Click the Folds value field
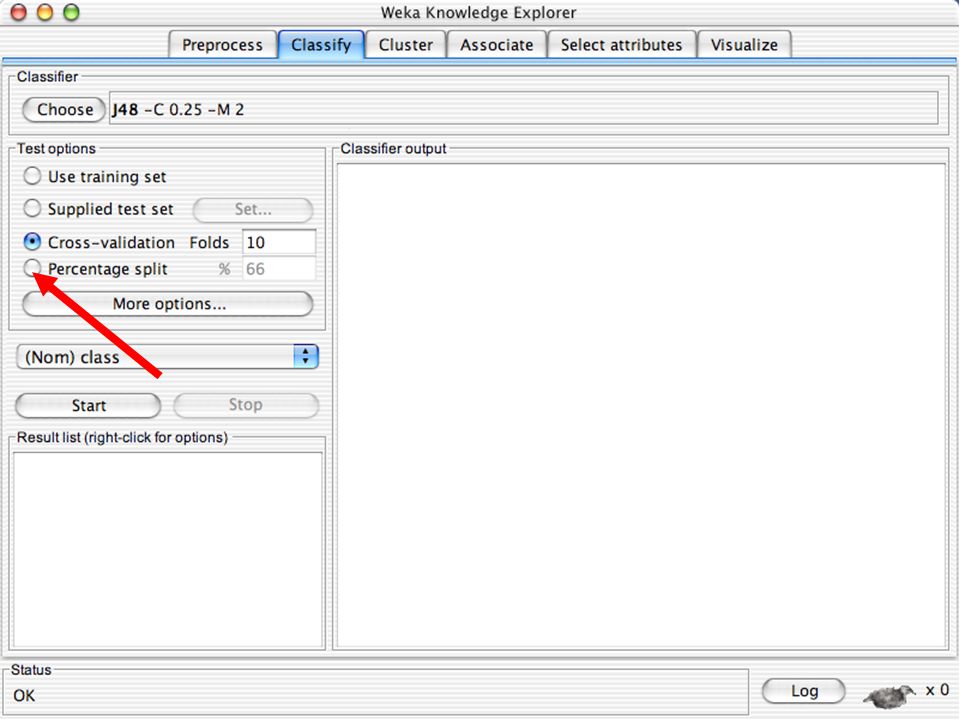This screenshot has width=960, height=720. point(279,242)
